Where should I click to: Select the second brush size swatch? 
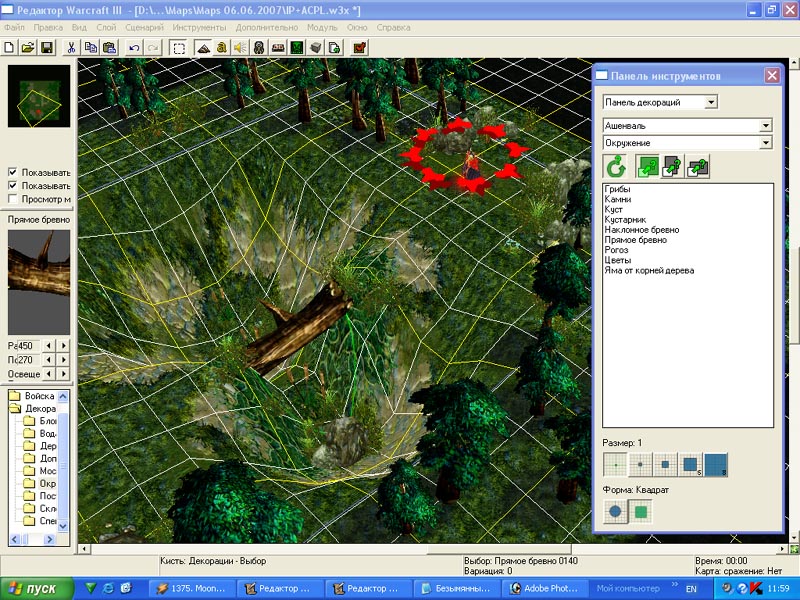640,465
